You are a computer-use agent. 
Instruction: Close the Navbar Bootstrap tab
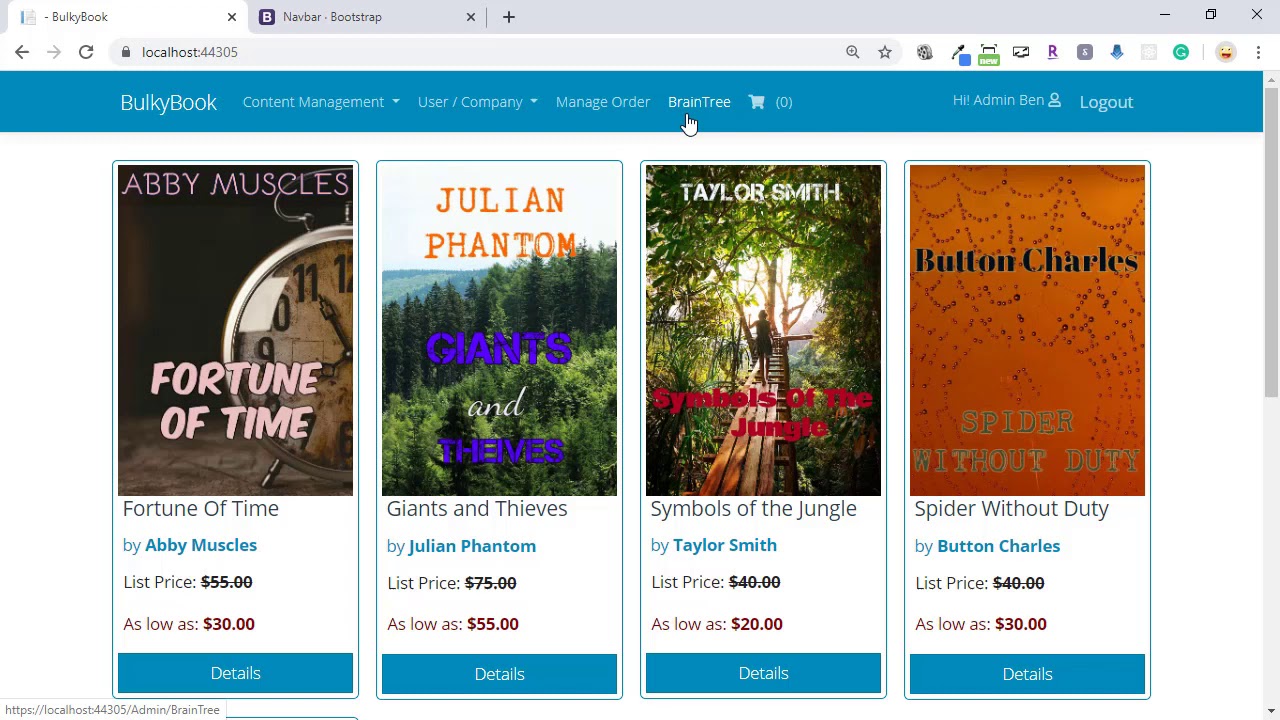pos(471,17)
